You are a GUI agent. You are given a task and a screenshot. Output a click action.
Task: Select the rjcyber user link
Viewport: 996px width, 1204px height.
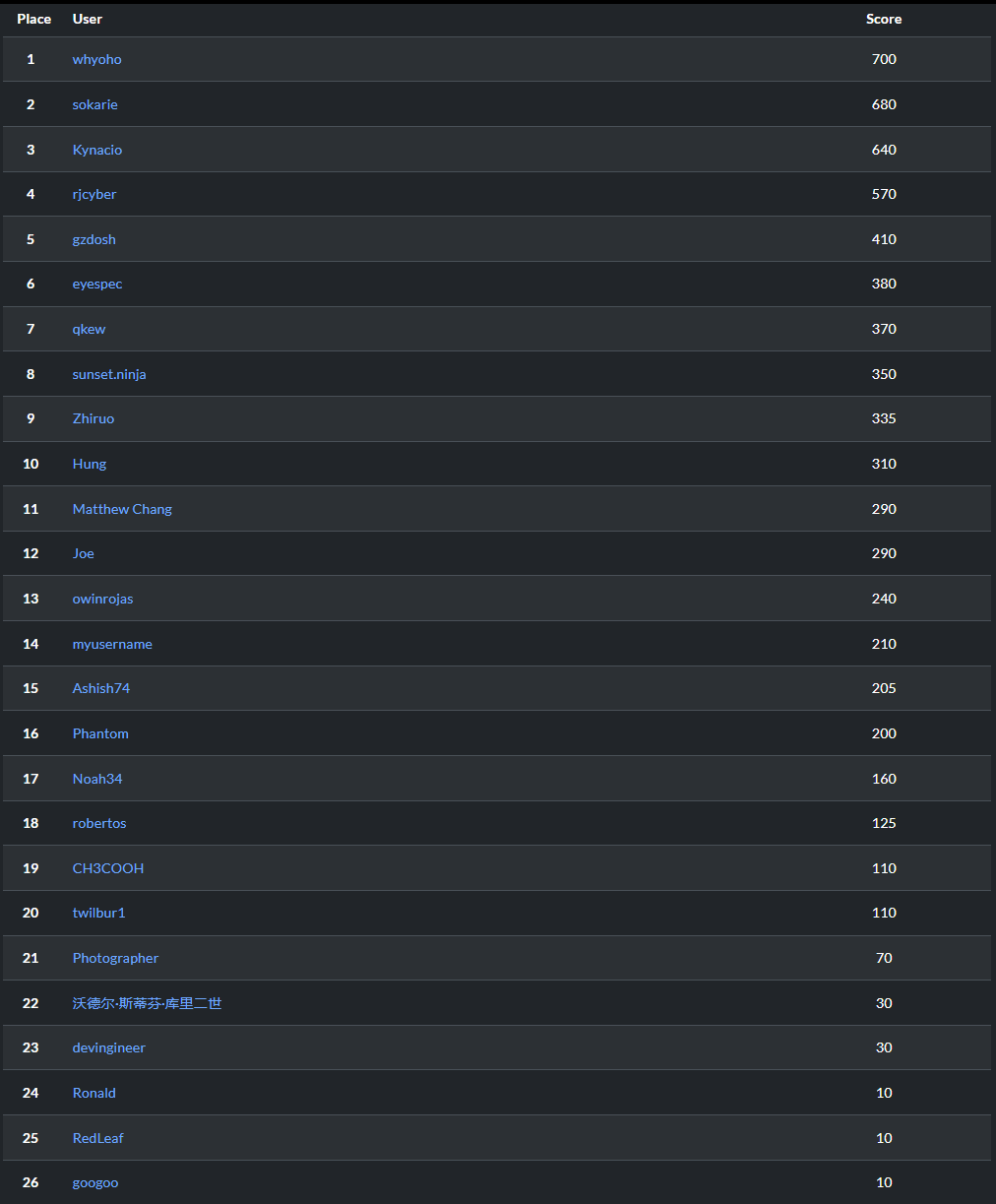[94, 194]
